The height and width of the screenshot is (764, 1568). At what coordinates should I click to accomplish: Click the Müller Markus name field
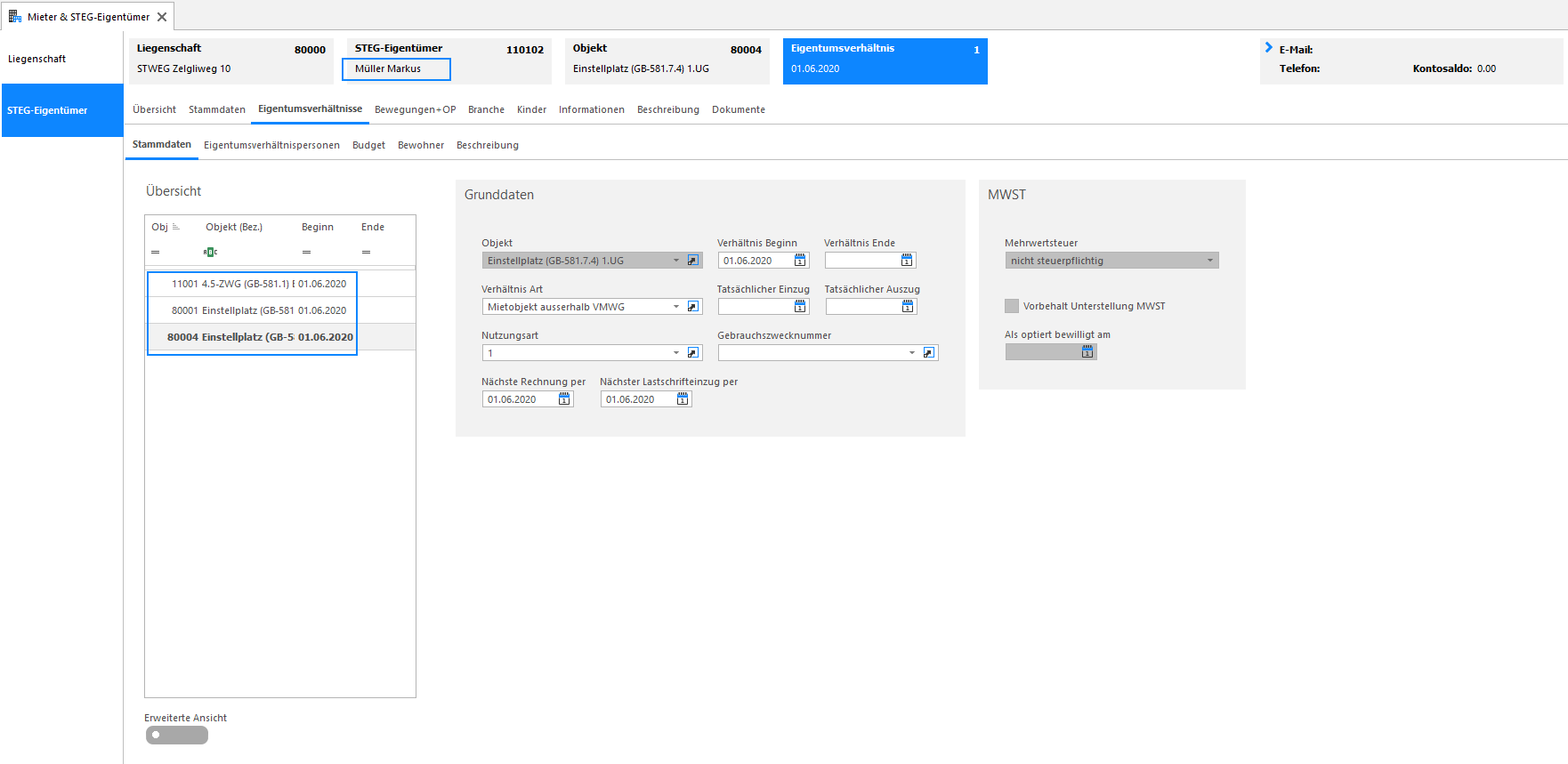(x=397, y=68)
